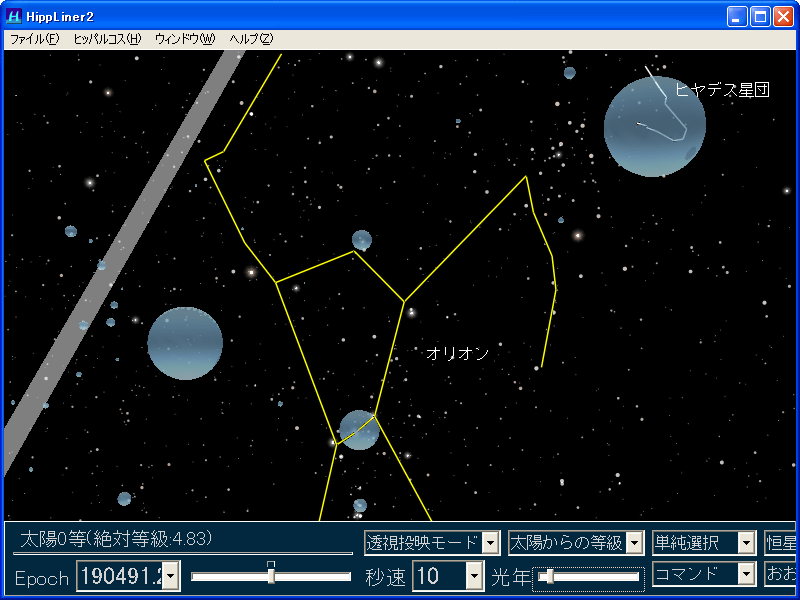Open the ヒッパルコス(H) menu
This screenshot has width=800, height=600.
(x=107, y=39)
